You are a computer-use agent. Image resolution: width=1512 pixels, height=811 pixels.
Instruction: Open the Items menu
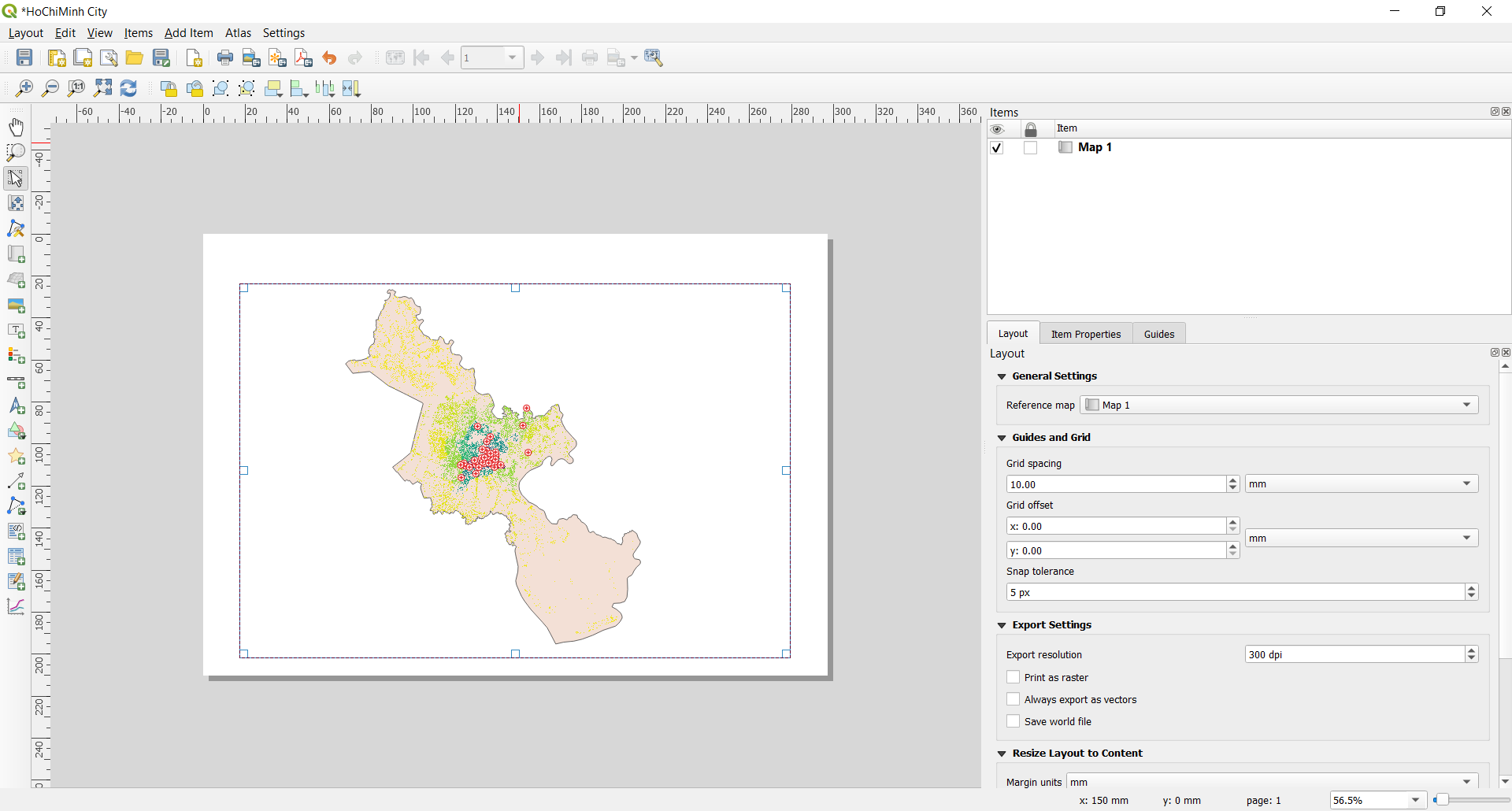(x=139, y=33)
